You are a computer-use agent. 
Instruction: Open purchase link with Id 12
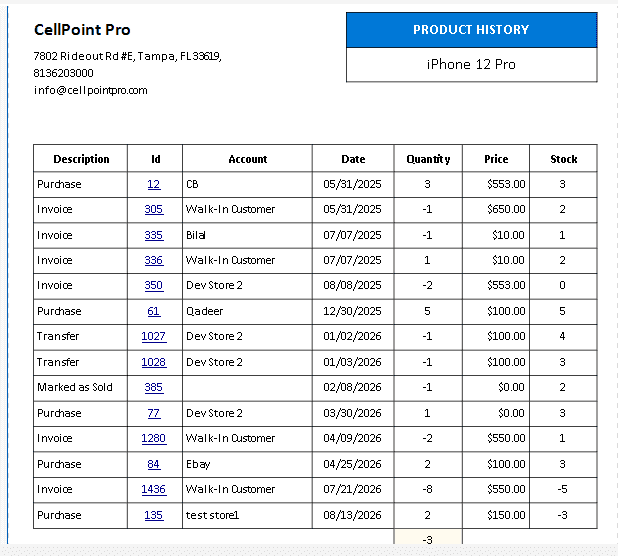click(154, 184)
